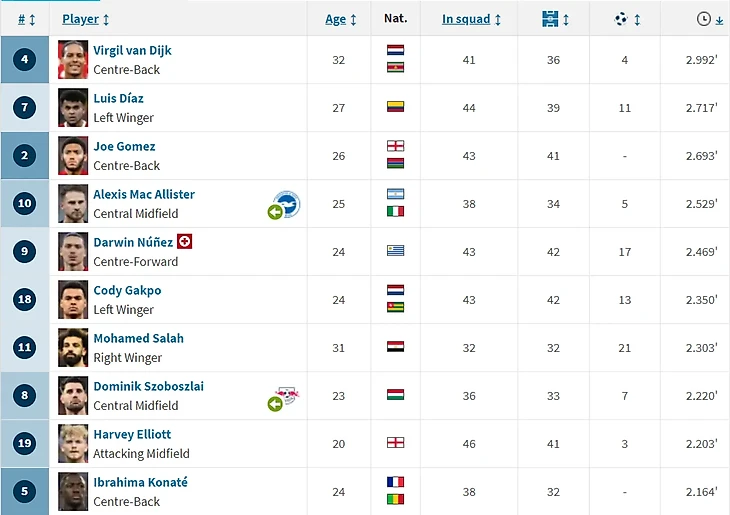
Task: Click shirt number 10 badge
Action: click(25, 204)
